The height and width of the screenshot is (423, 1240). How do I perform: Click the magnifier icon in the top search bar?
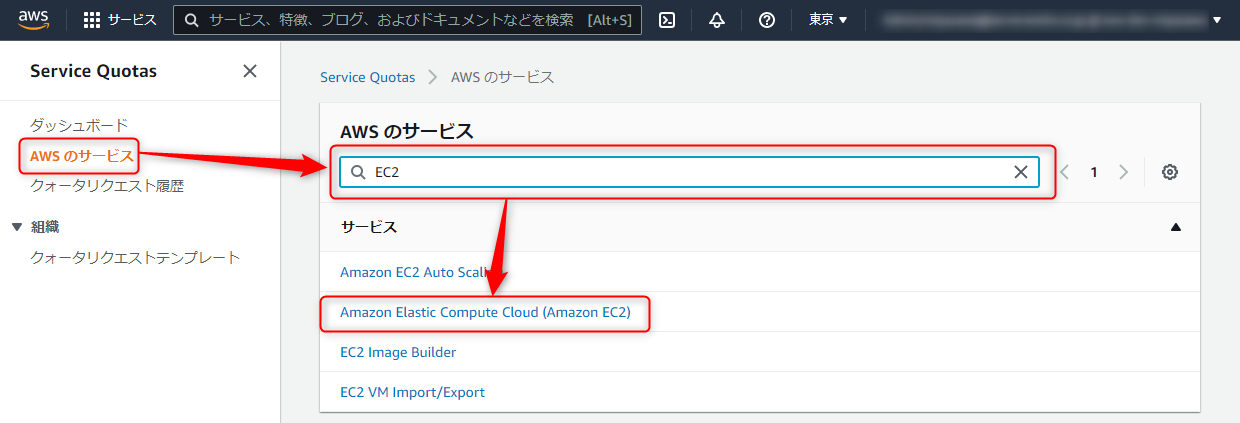tap(192, 20)
